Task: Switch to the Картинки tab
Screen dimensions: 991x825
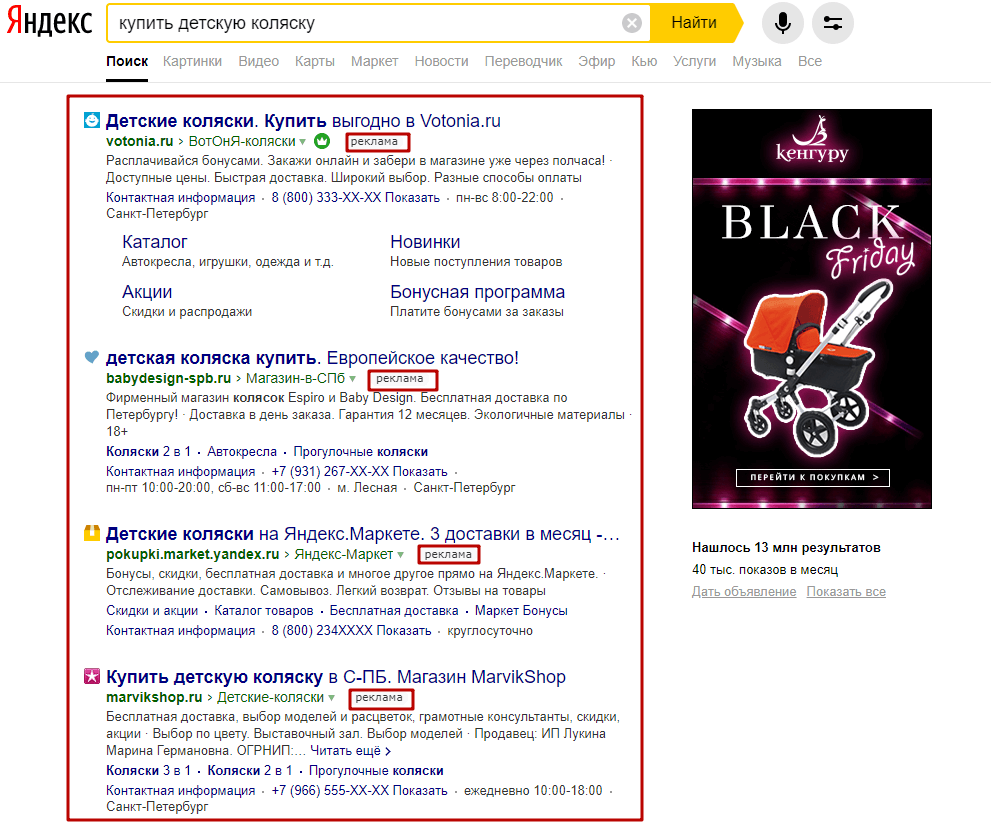Action: tap(192, 61)
